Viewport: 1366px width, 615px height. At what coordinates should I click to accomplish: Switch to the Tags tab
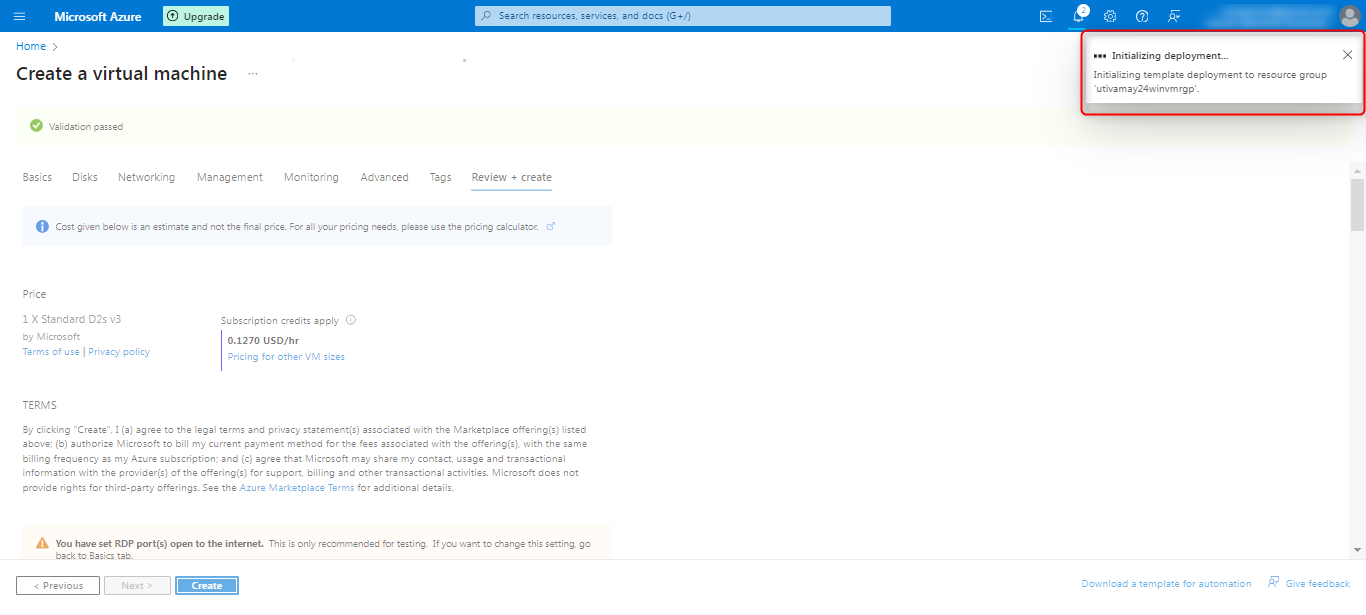point(440,177)
